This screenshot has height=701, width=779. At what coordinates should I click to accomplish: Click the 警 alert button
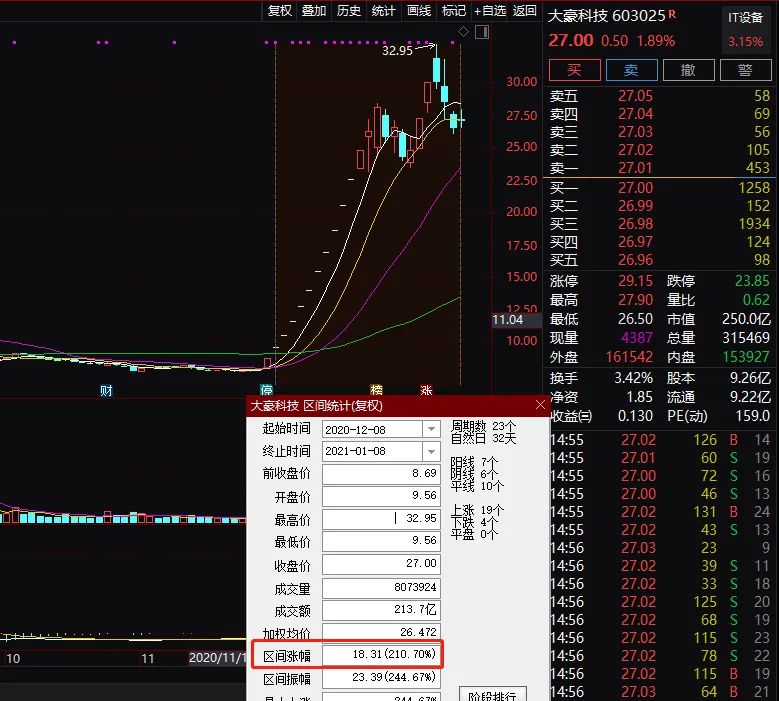point(745,70)
